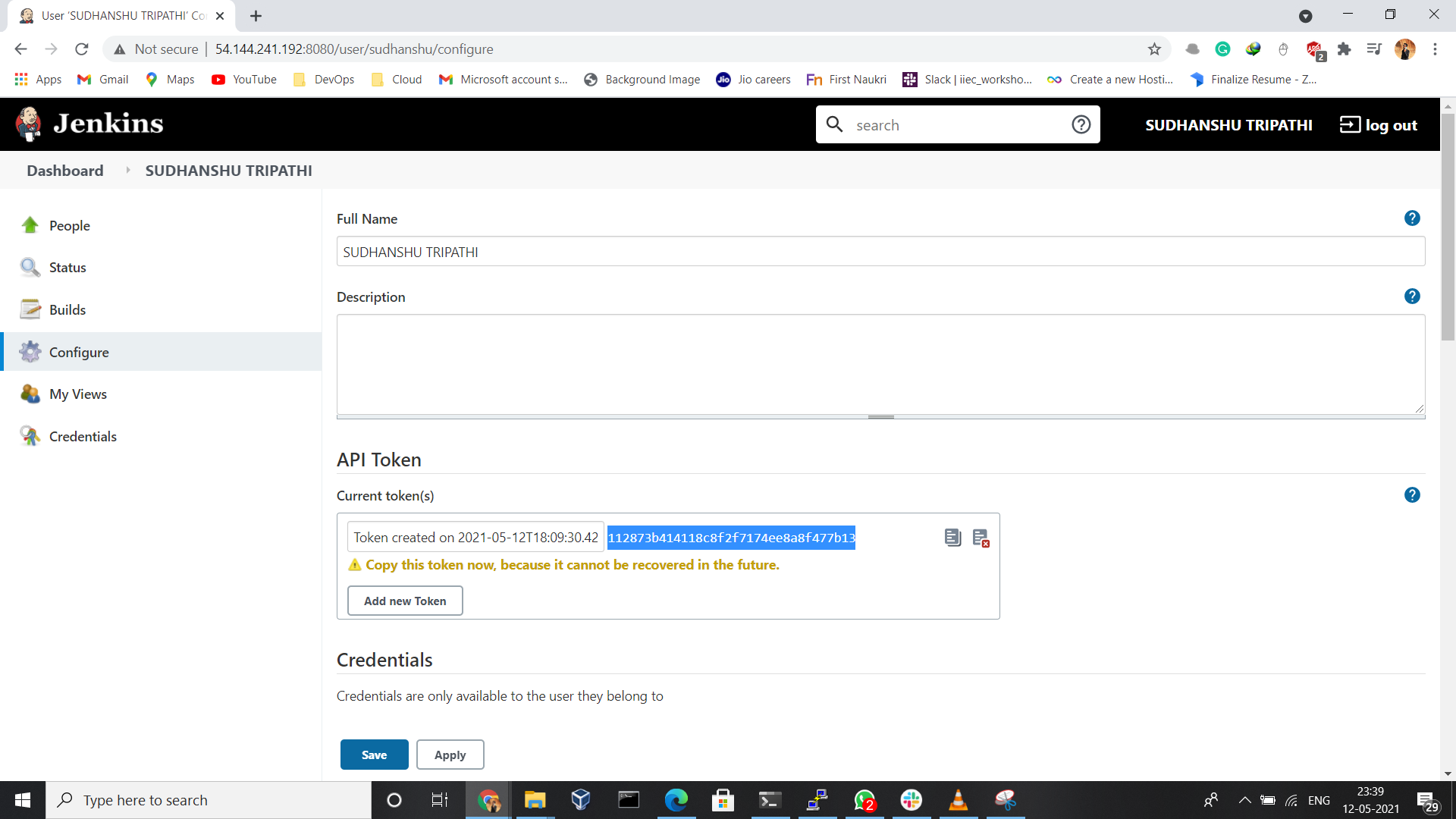The width and height of the screenshot is (1456, 819).
Task: Select the People sidebar icon
Action: tap(30, 224)
